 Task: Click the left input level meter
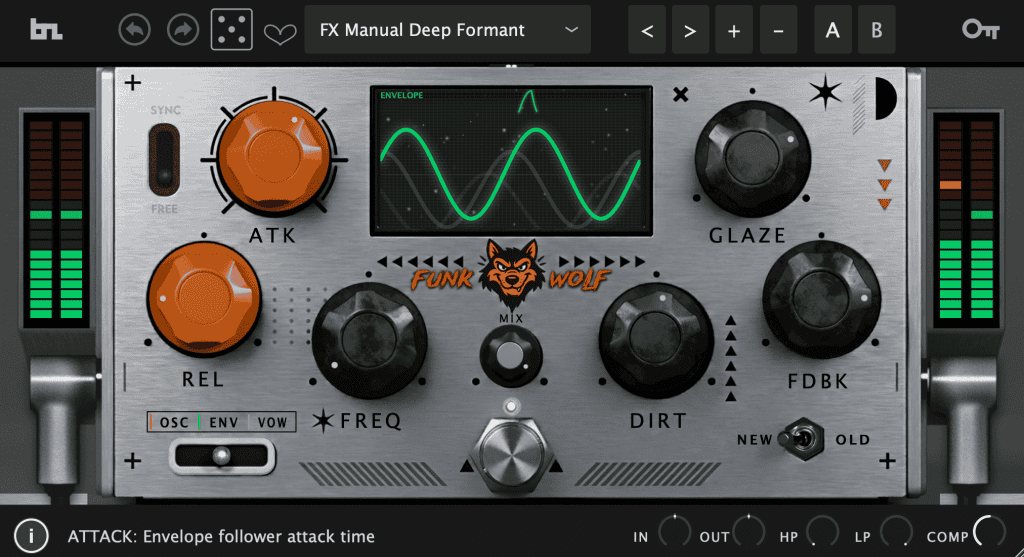point(56,219)
